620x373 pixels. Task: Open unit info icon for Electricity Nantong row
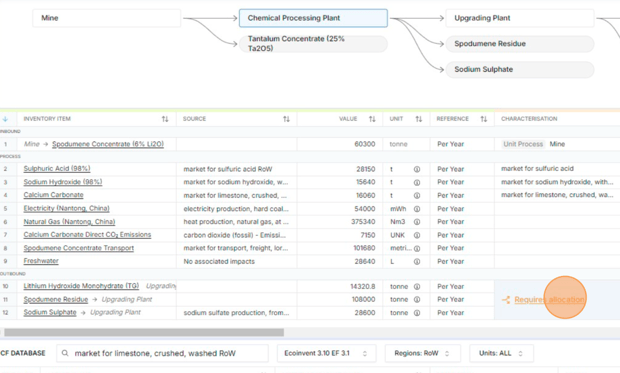click(x=417, y=209)
